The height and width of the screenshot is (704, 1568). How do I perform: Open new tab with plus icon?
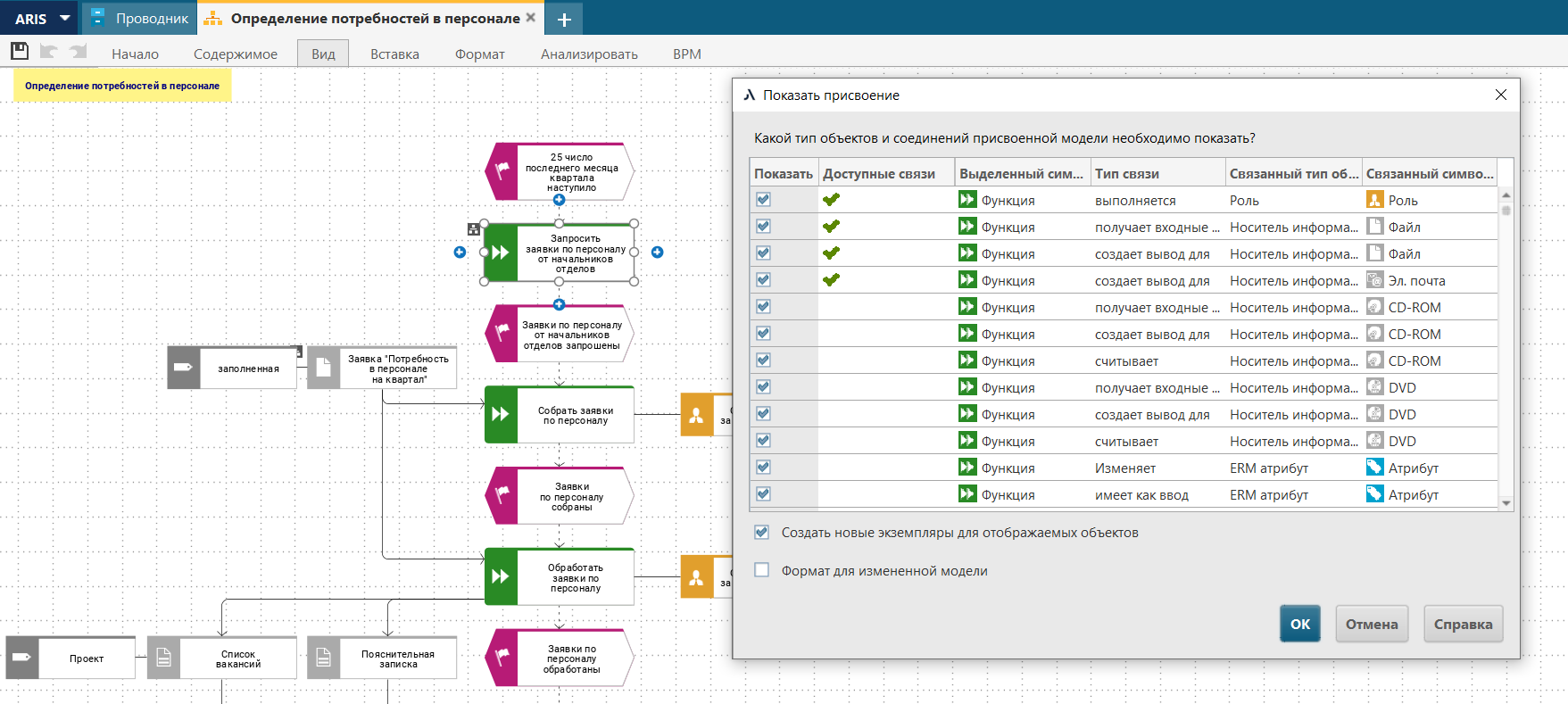tap(564, 19)
